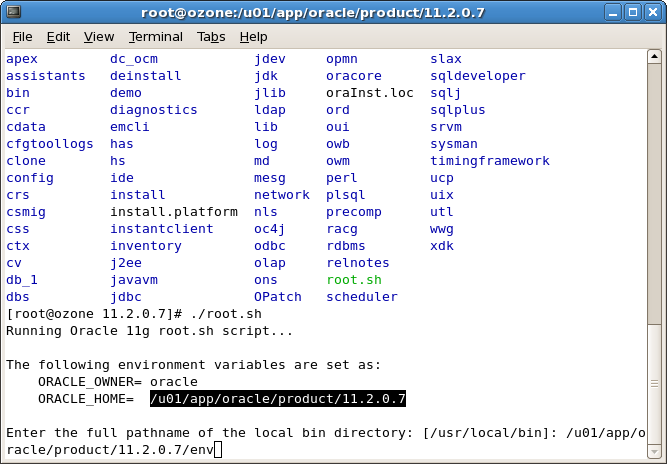The image size is (667, 464).
Task: Click the precomp directory name
Action: pyautogui.click(x=354, y=212)
